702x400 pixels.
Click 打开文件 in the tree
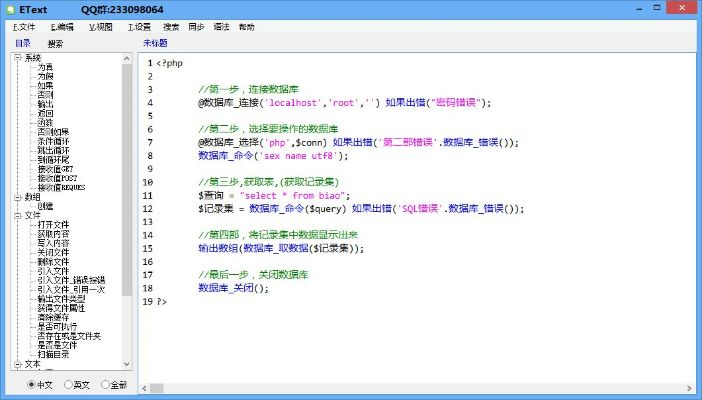point(54,224)
